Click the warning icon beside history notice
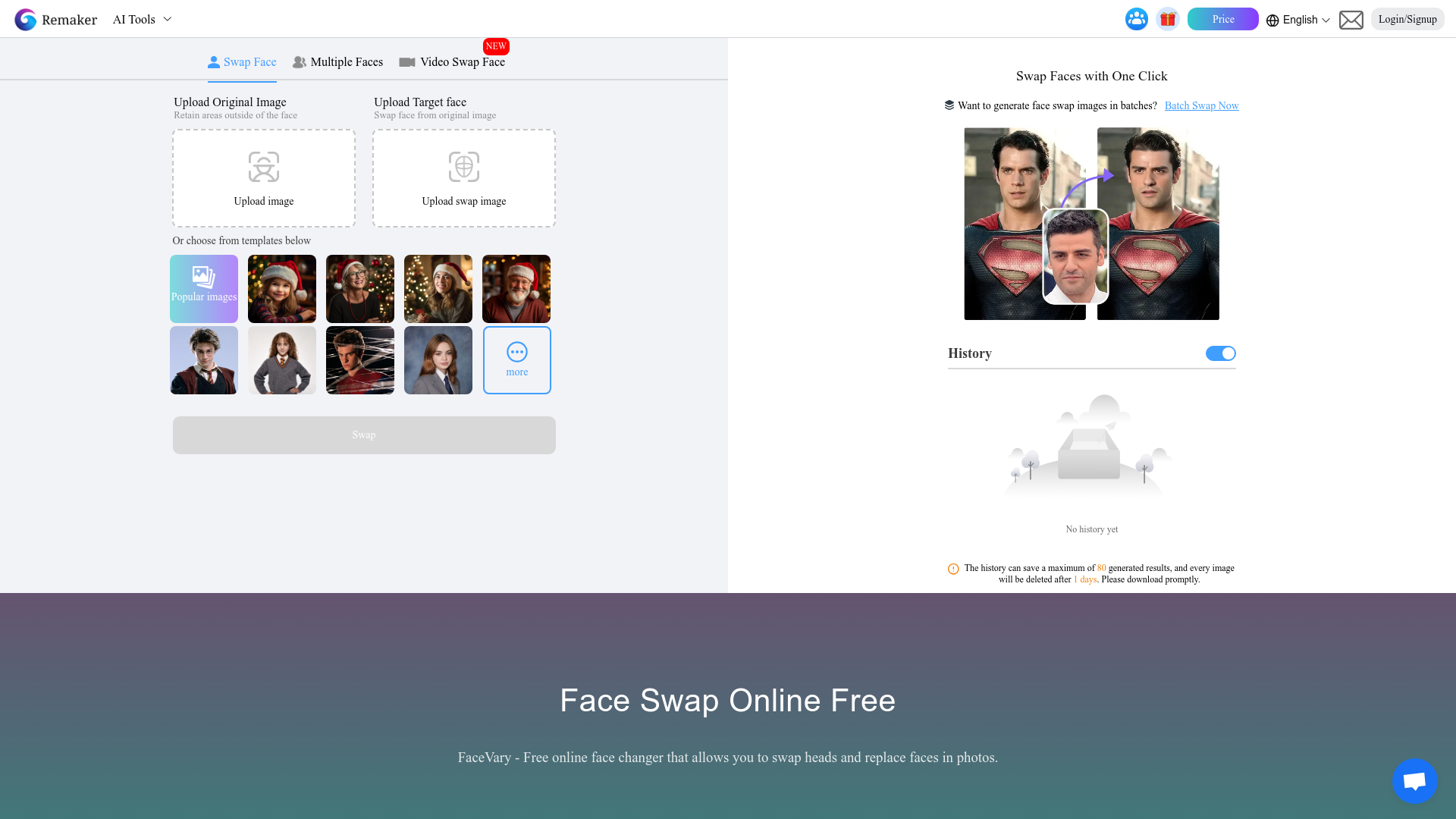Screen dimensions: 1456x819 [953, 568]
